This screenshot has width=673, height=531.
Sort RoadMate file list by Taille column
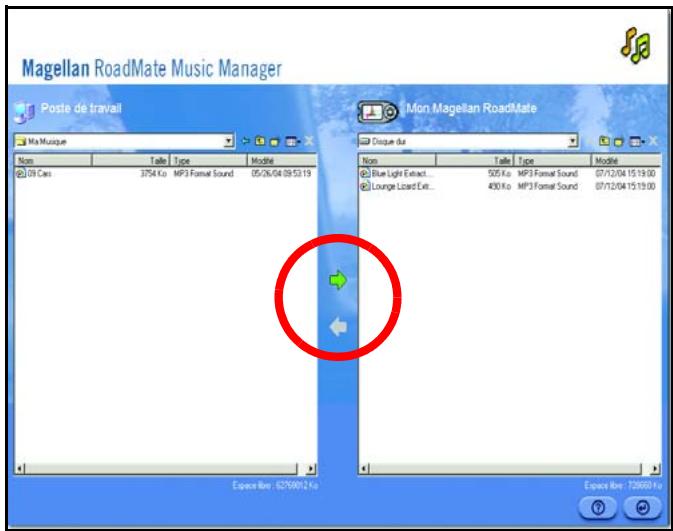tap(475, 161)
